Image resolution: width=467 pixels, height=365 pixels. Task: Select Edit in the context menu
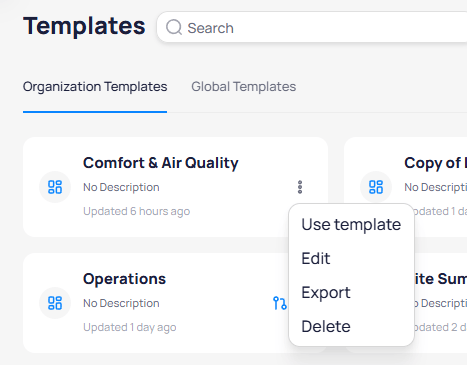coord(316,258)
